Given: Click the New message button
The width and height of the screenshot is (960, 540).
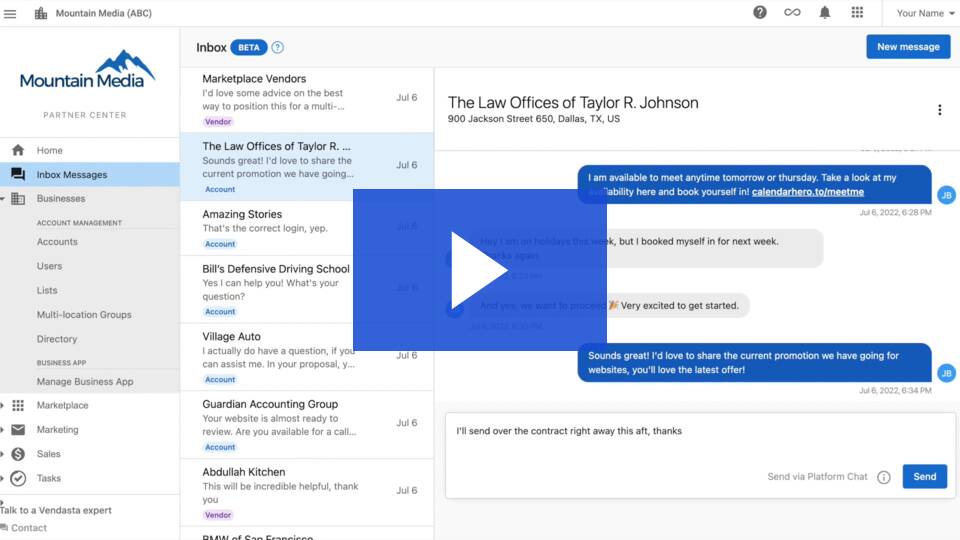Looking at the screenshot, I should tap(908, 47).
